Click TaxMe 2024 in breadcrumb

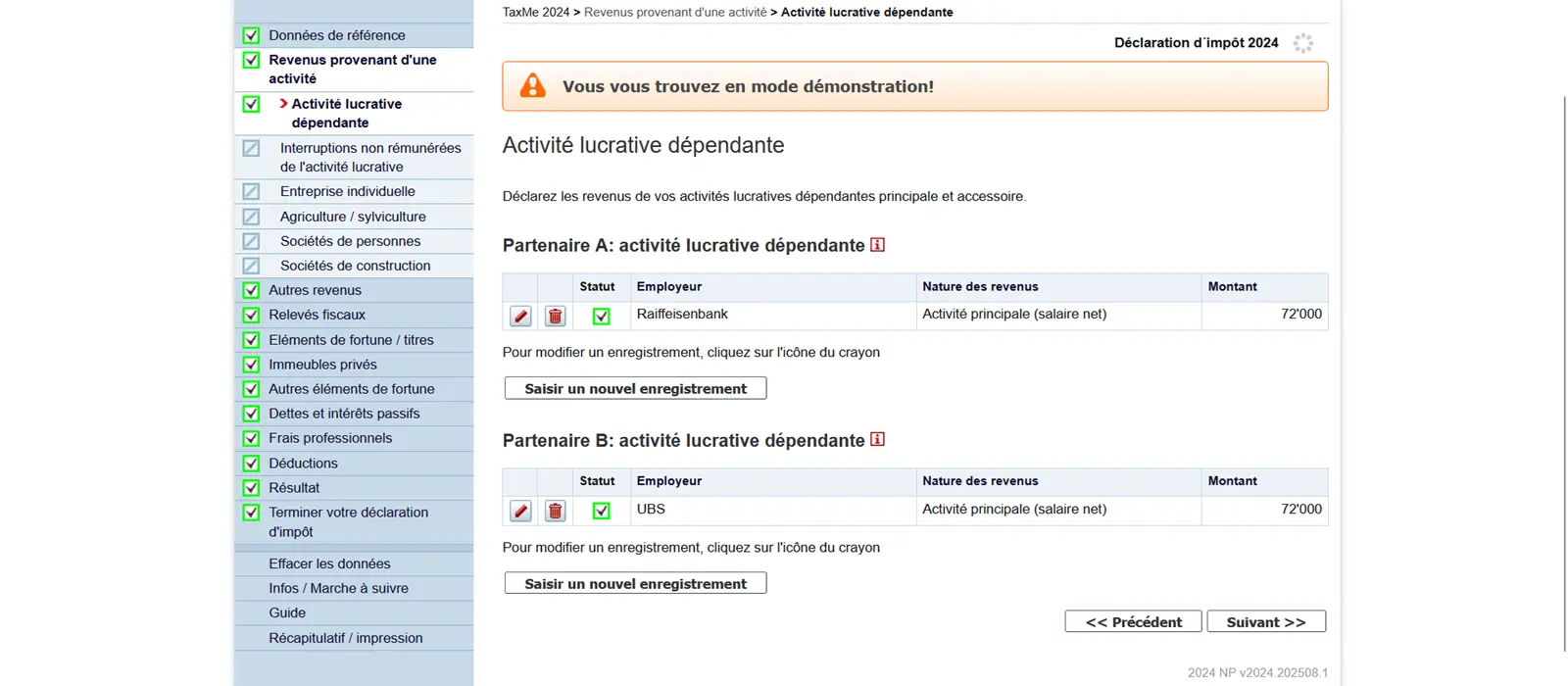pyautogui.click(x=536, y=12)
